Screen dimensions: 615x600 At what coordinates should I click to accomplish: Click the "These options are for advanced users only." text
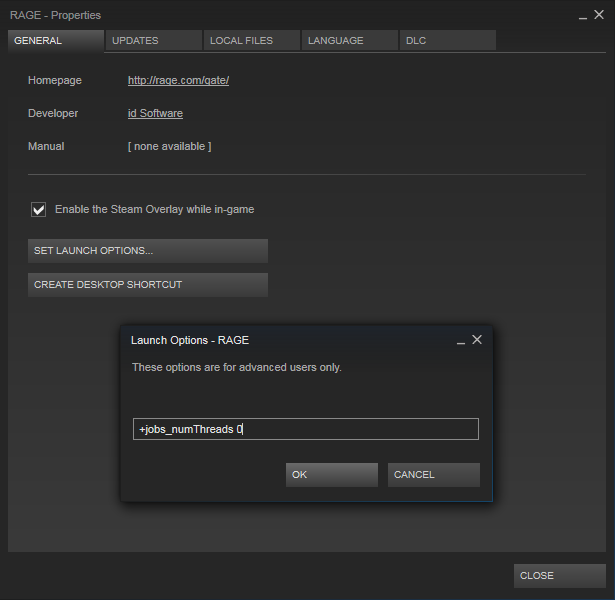click(x=237, y=367)
